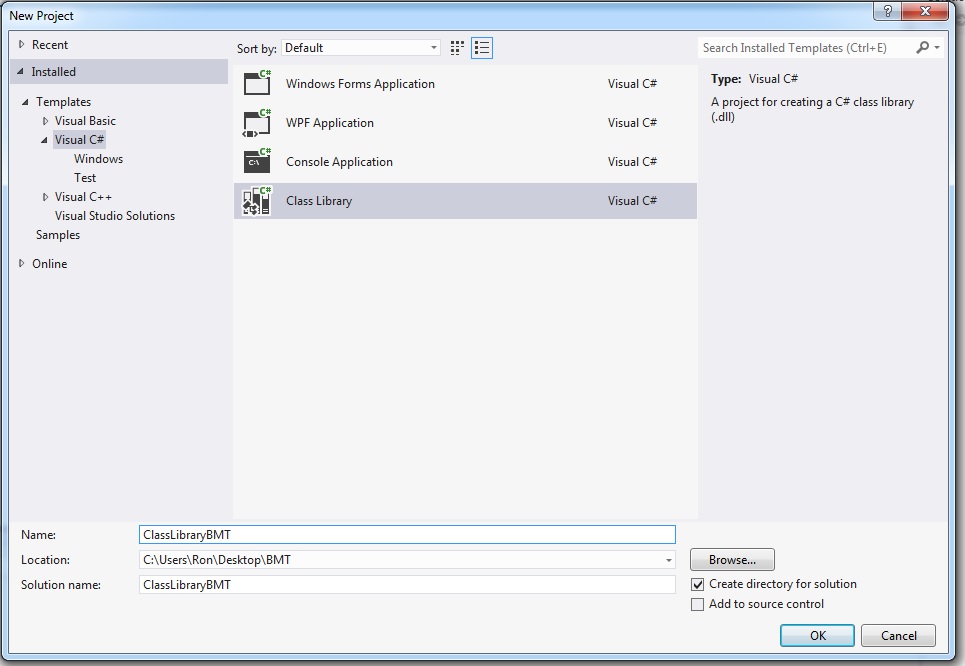Image resolution: width=965 pixels, height=666 pixels.
Task: Click the search magnifier icon
Action: click(x=923, y=47)
